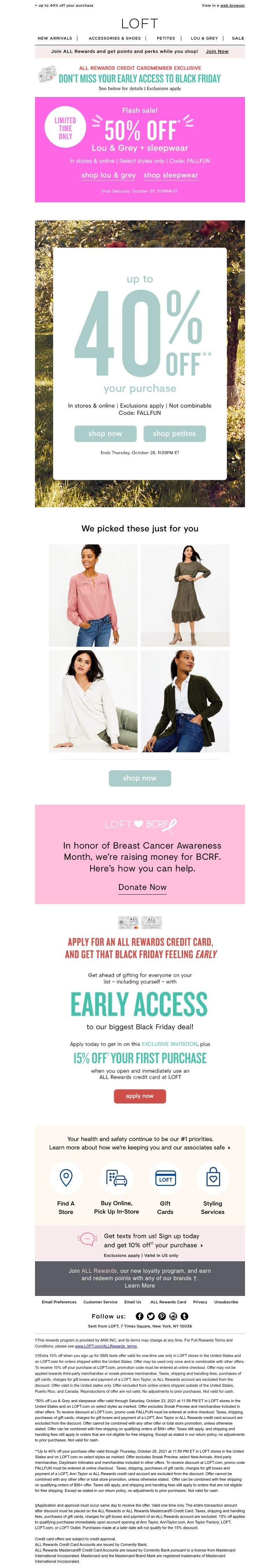The height and width of the screenshot is (1568, 280).
Task: Click the Find A Store pin icon
Action: click(x=65, y=1176)
